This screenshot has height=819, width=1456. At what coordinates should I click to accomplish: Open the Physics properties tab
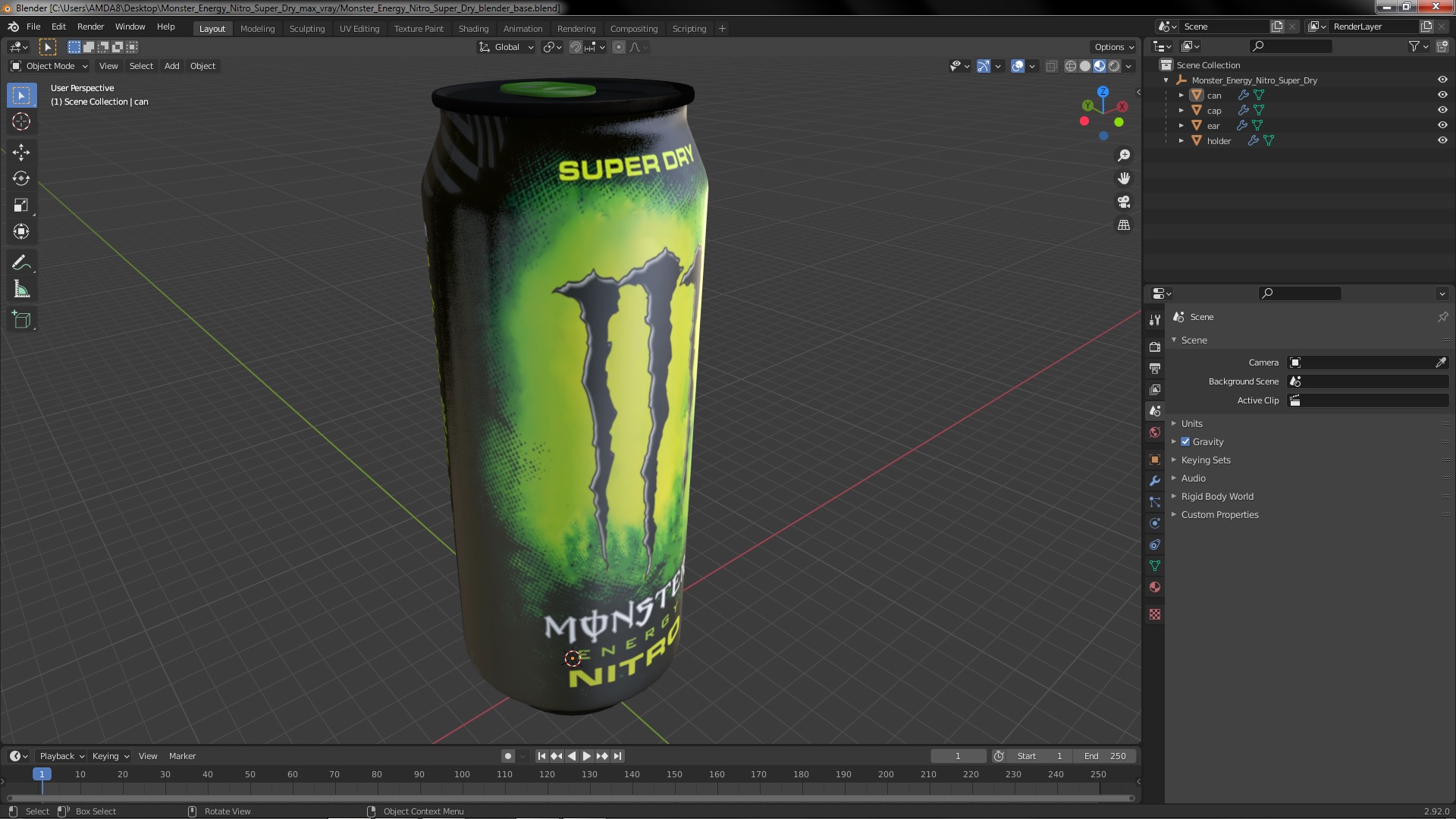(x=1155, y=523)
